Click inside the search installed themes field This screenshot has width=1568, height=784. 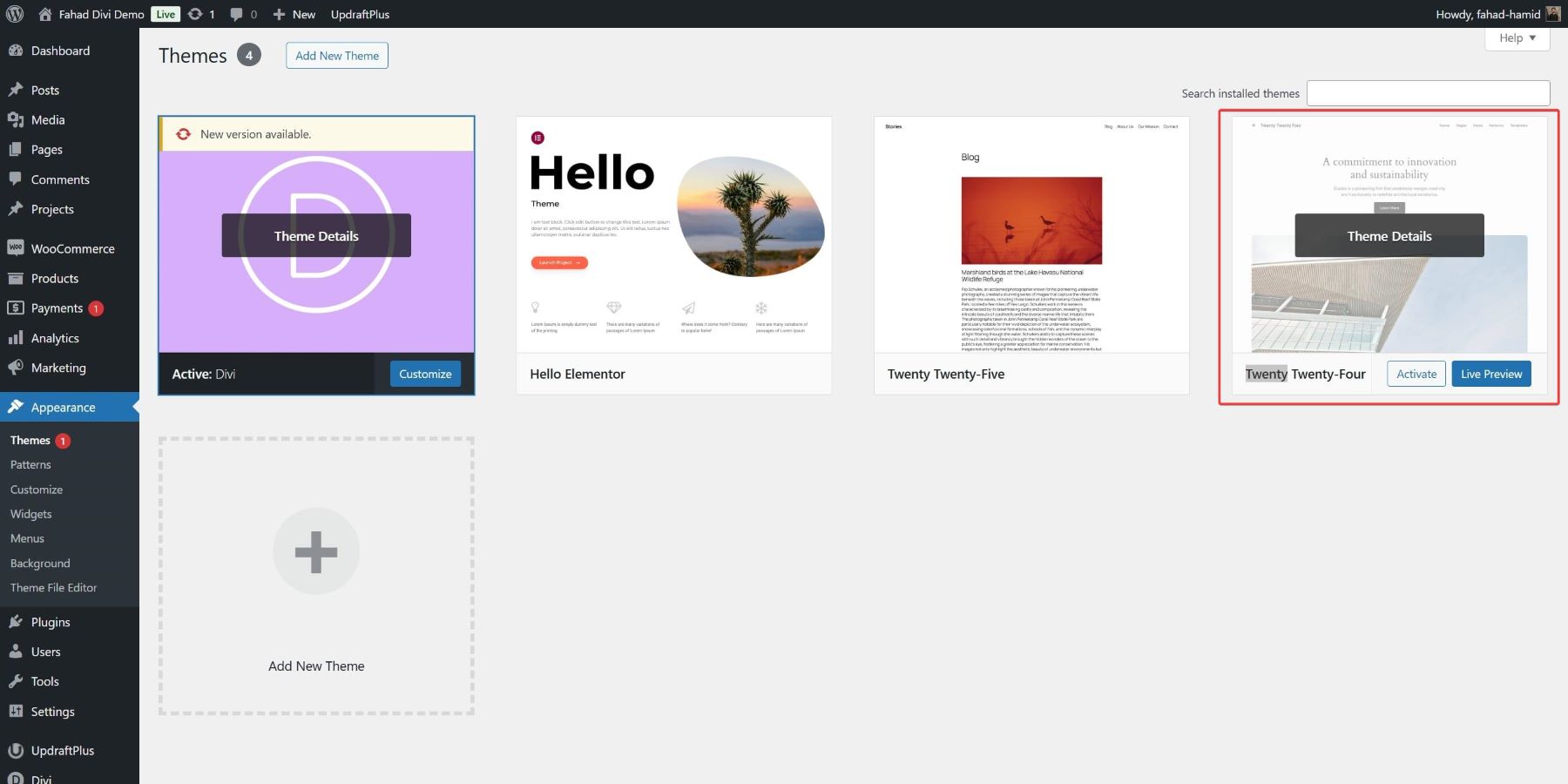1428,92
